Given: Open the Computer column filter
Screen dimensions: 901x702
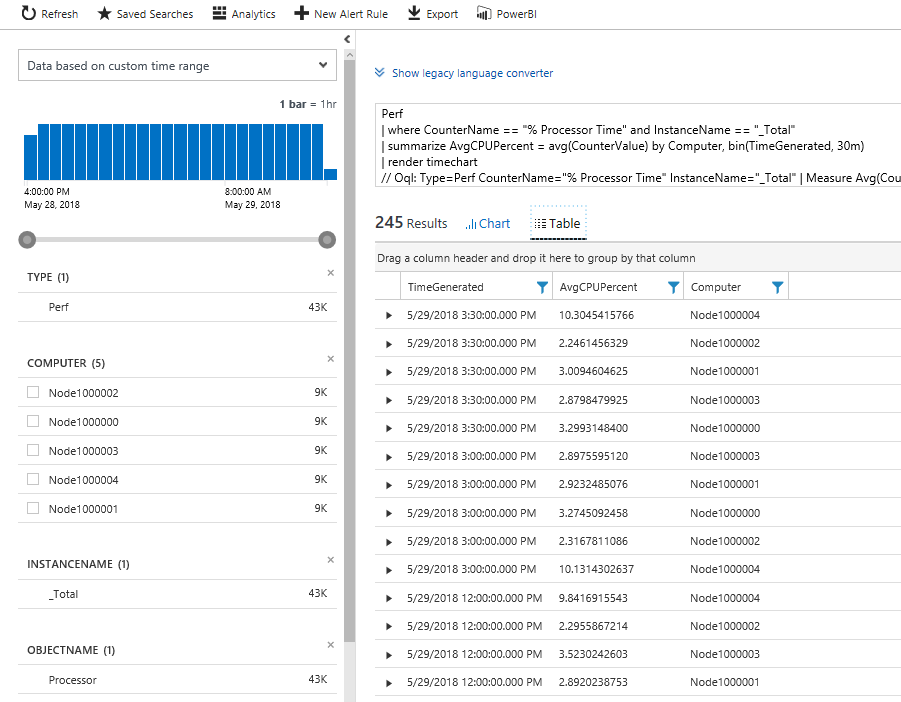Looking at the screenshot, I should [778, 286].
